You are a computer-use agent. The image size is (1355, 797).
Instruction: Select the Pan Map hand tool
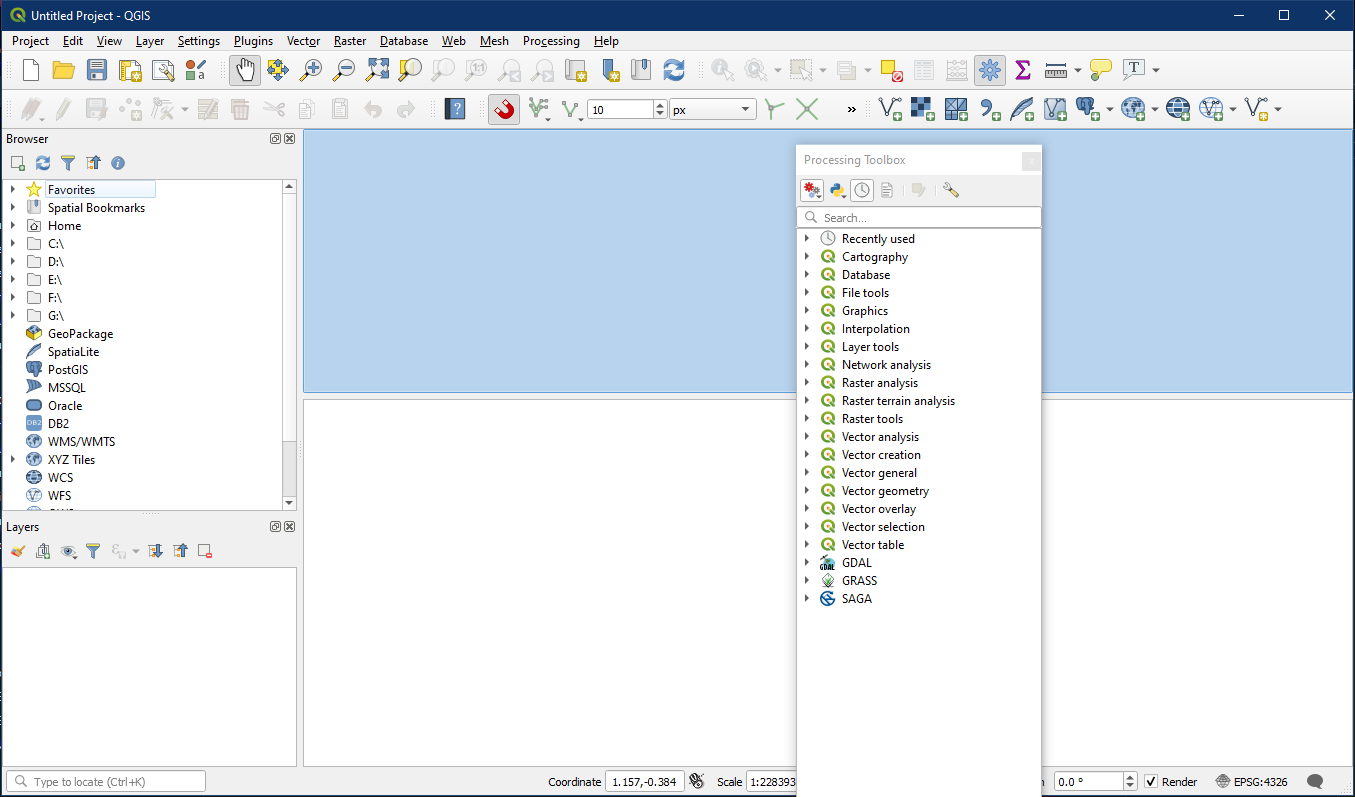click(245, 70)
